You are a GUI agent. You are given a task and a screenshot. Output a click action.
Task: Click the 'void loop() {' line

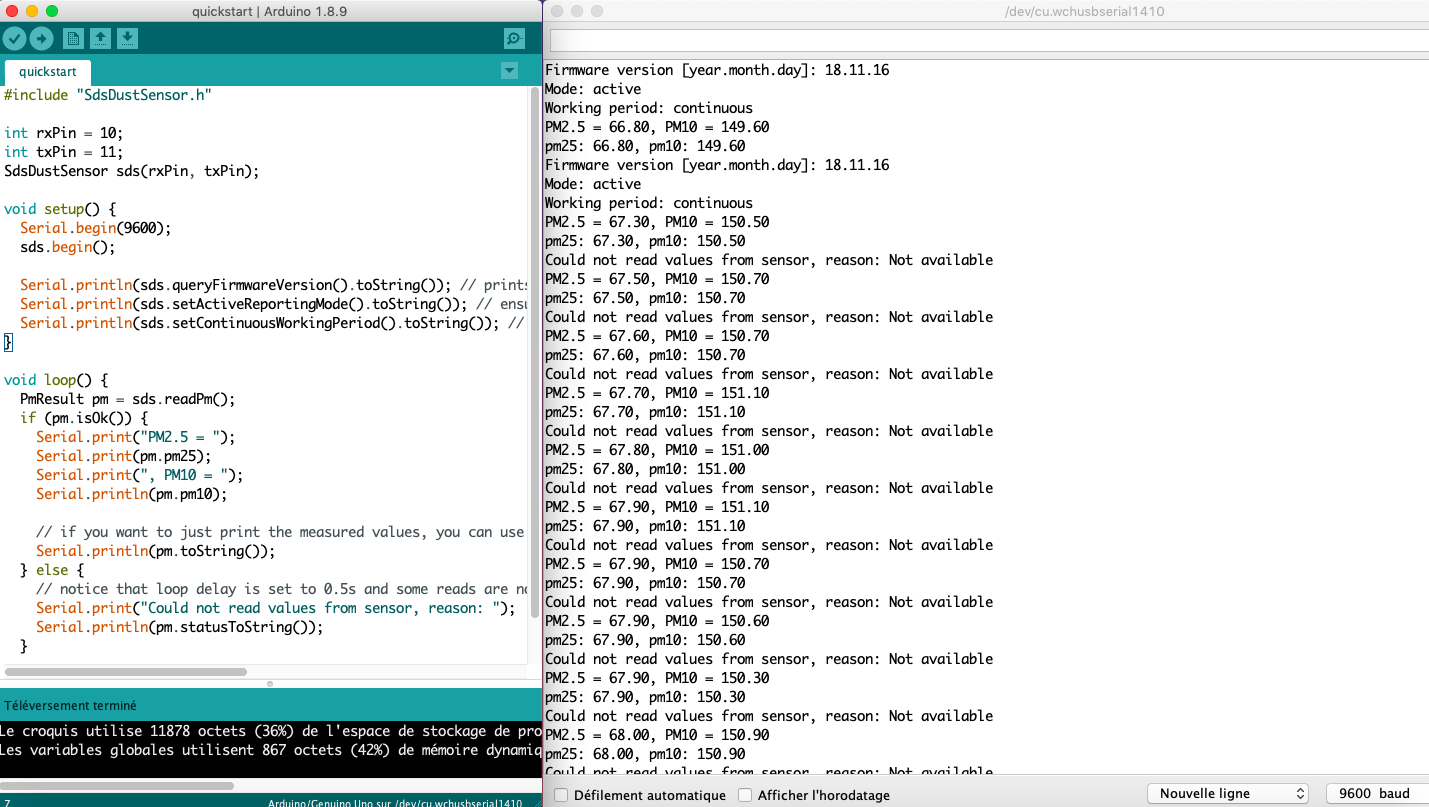click(56, 380)
